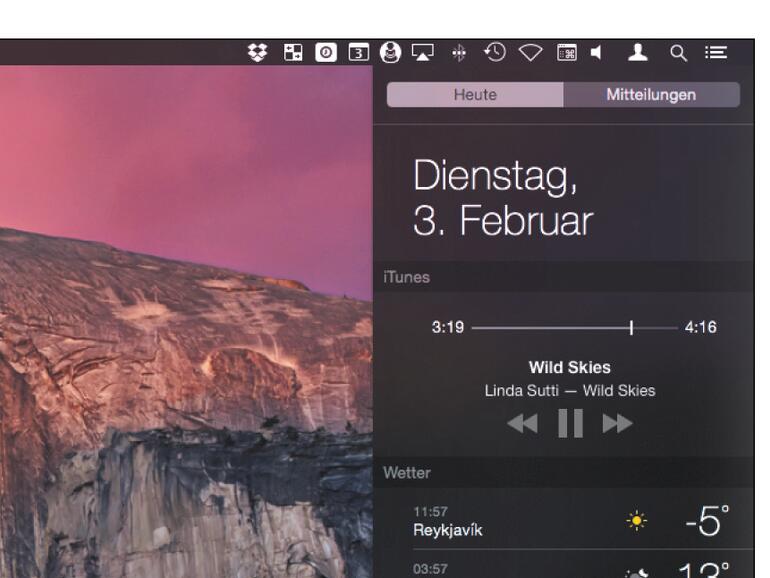Click the sunny weather icon for Reykjavík

pyautogui.click(x=636, y=521)
